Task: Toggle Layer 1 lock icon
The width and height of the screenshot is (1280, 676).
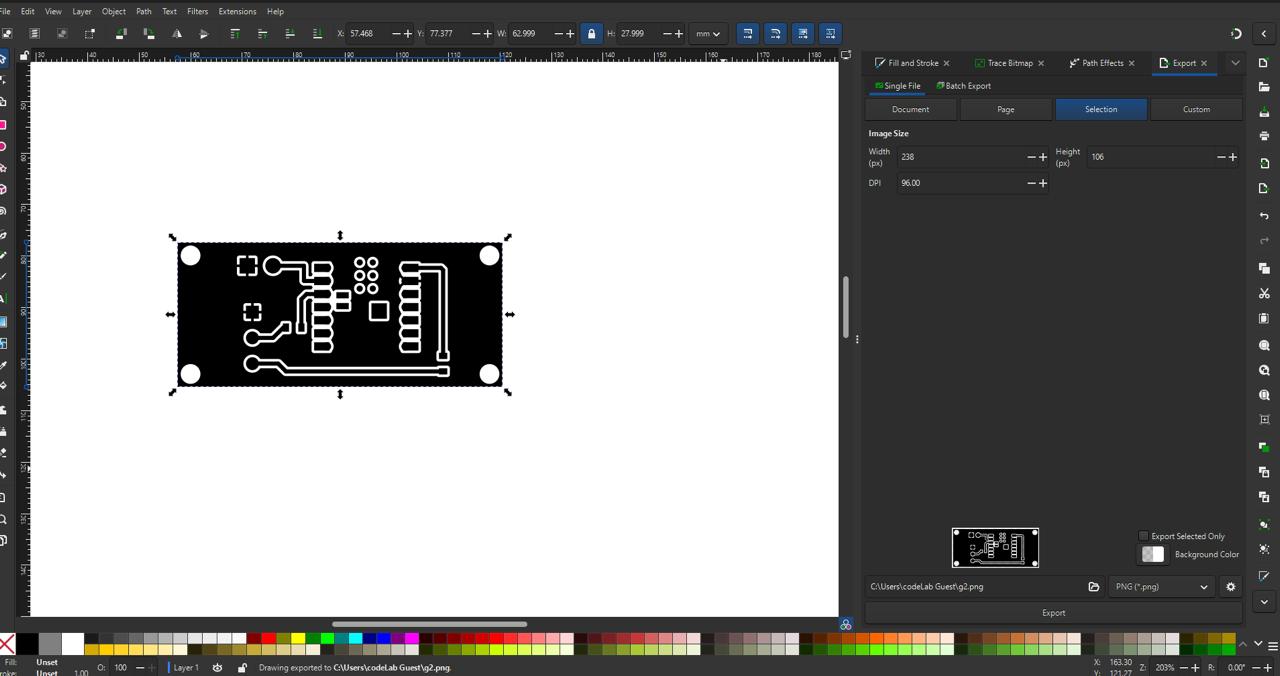Action: coord(242,667)
